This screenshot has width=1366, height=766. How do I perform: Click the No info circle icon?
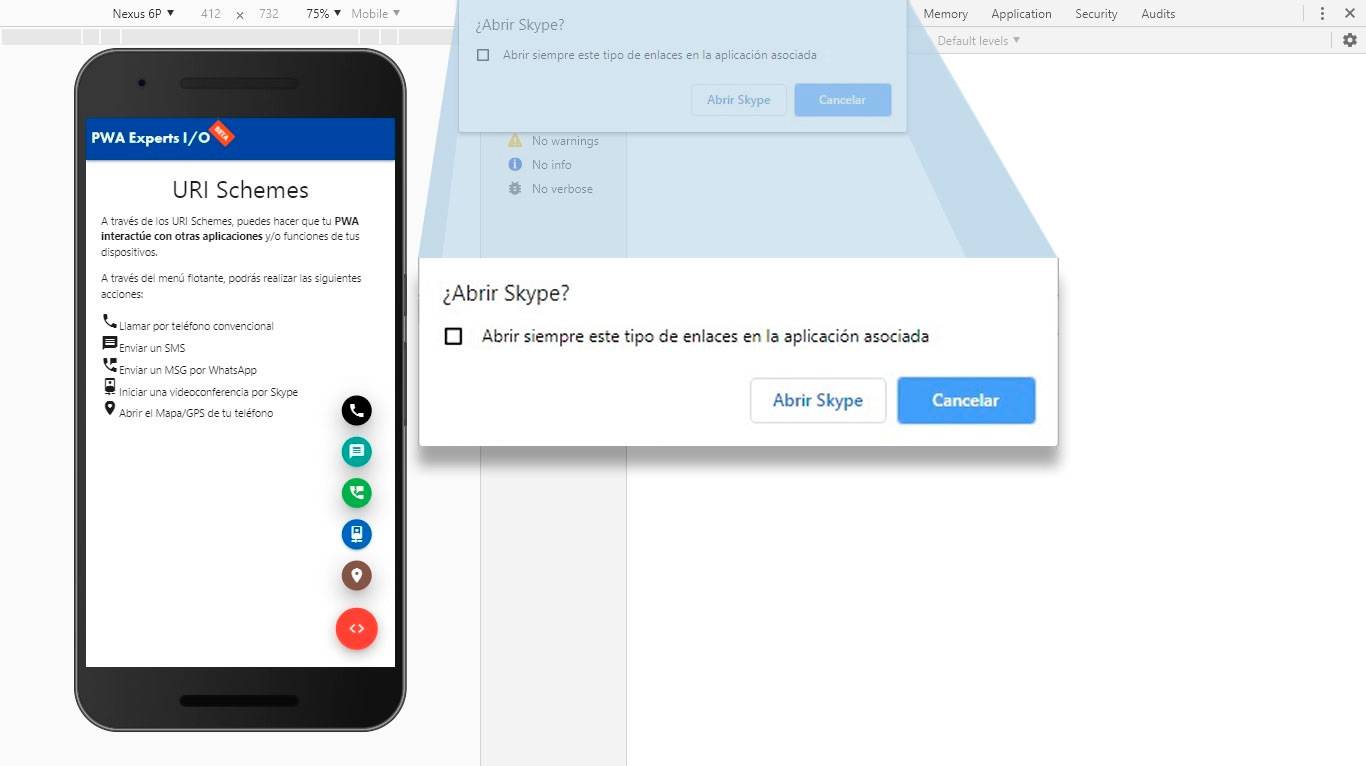point(515,164)
